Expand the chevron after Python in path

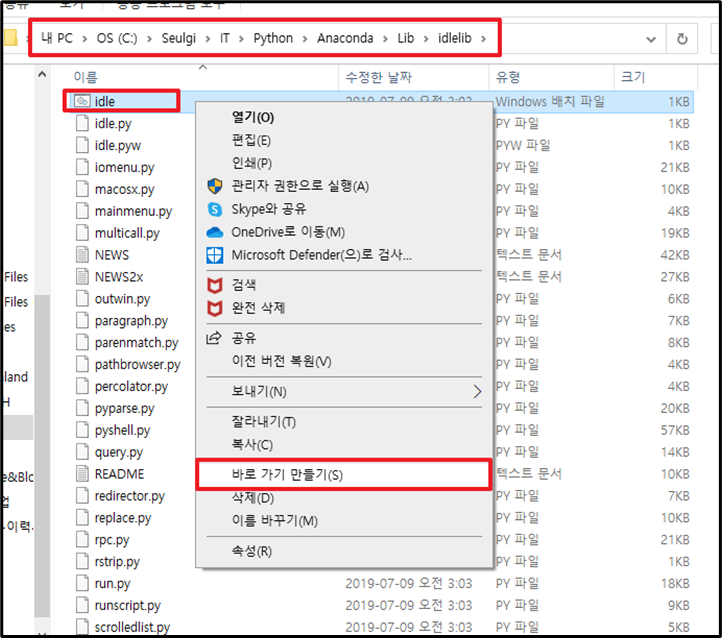(304, 39)
